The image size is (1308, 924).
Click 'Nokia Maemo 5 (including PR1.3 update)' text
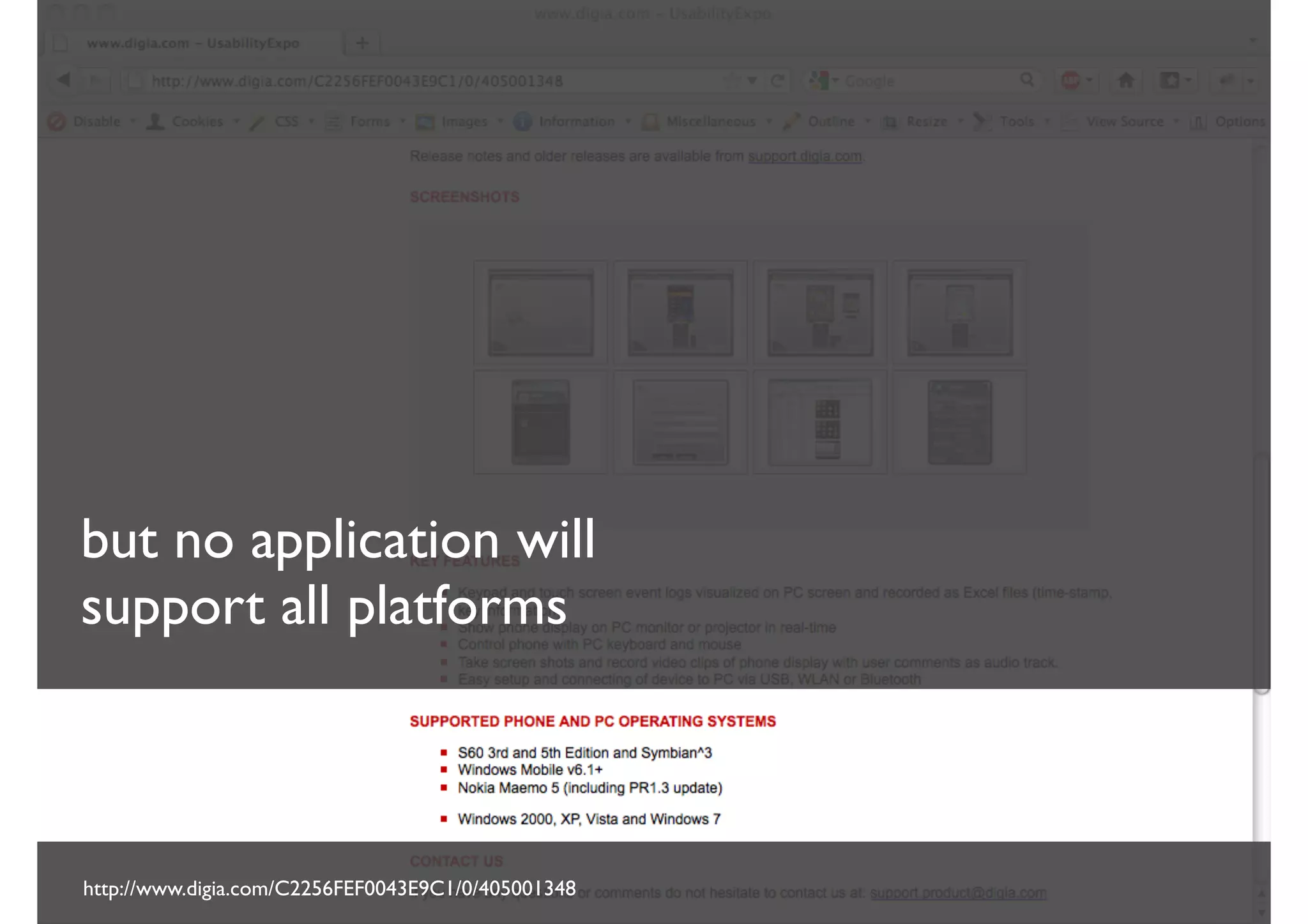pyautogui.click(x=589, y=788)
